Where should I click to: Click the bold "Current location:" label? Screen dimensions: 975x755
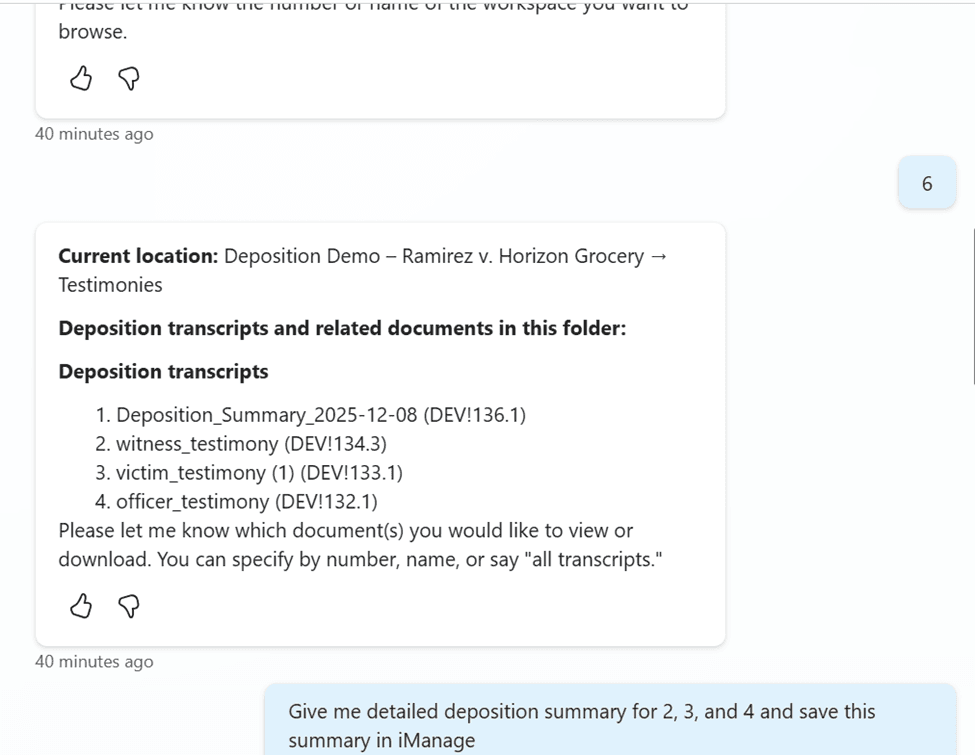tap(138, 256)
